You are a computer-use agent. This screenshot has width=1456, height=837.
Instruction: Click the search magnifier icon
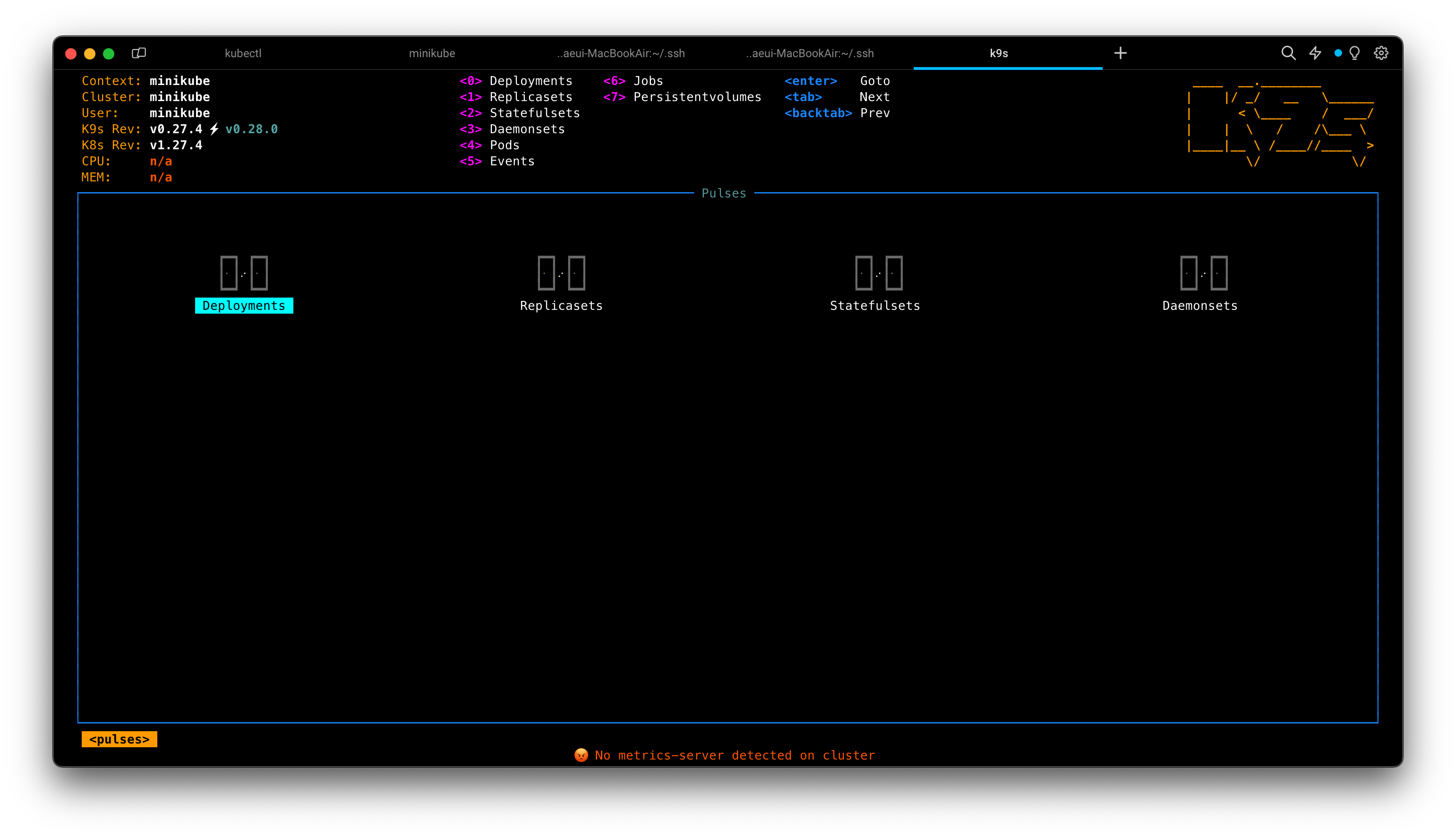point(1288,53)
